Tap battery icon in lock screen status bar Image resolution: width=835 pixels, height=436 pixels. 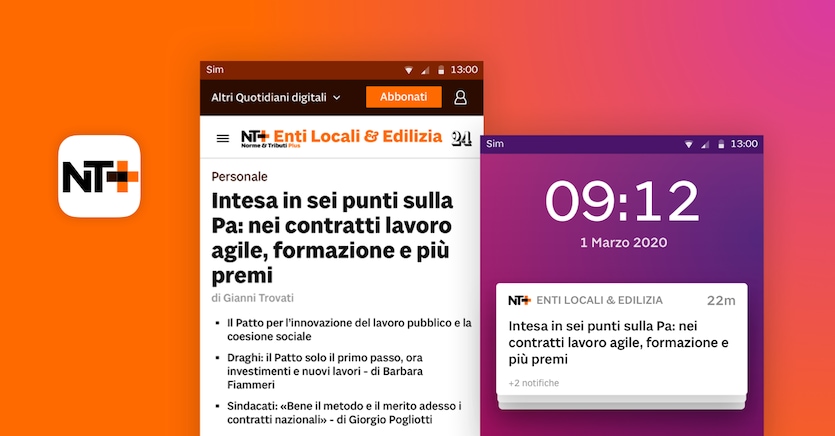721,144
